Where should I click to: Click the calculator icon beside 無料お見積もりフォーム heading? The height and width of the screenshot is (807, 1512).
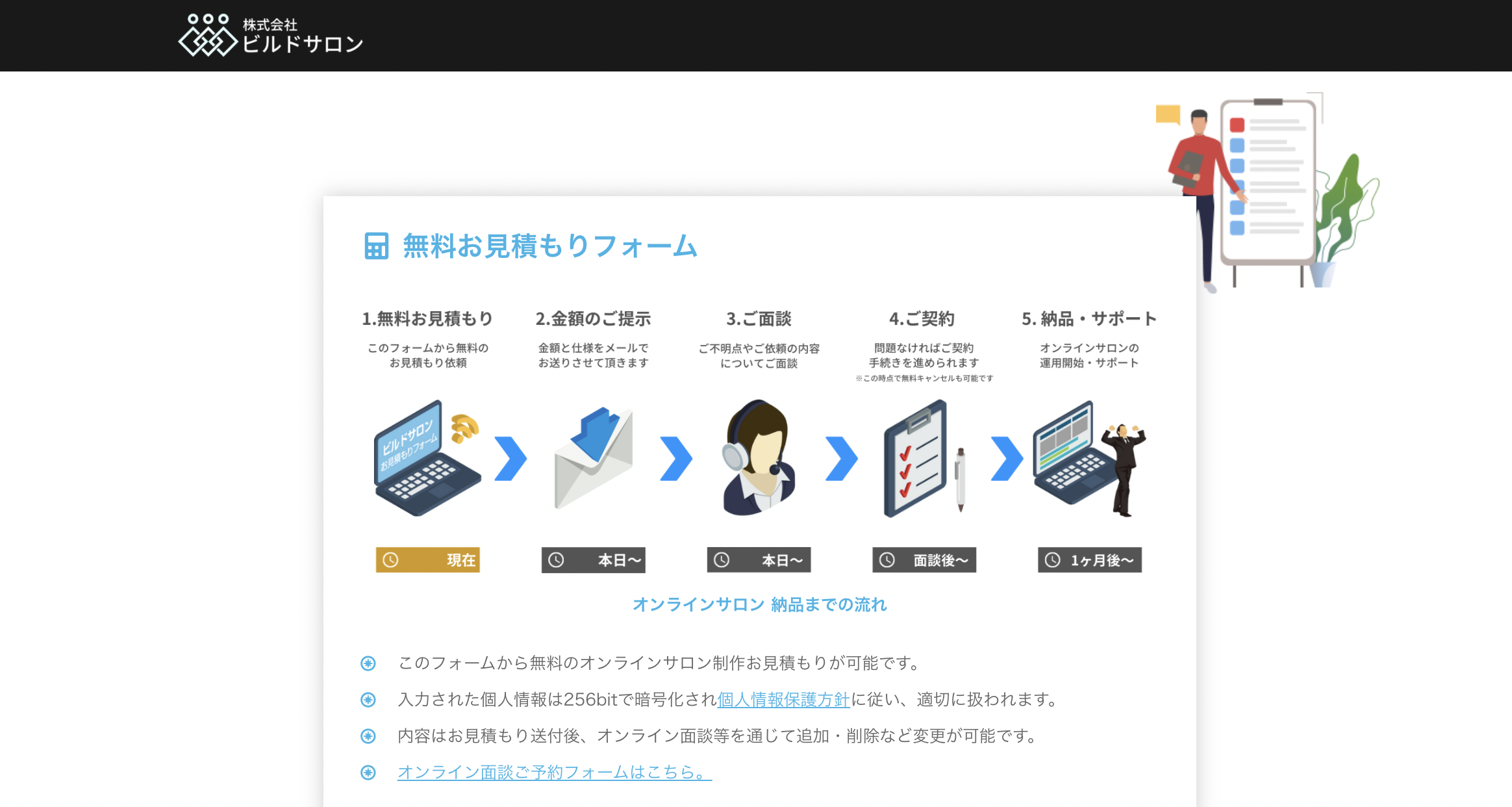tap(375, 247)
